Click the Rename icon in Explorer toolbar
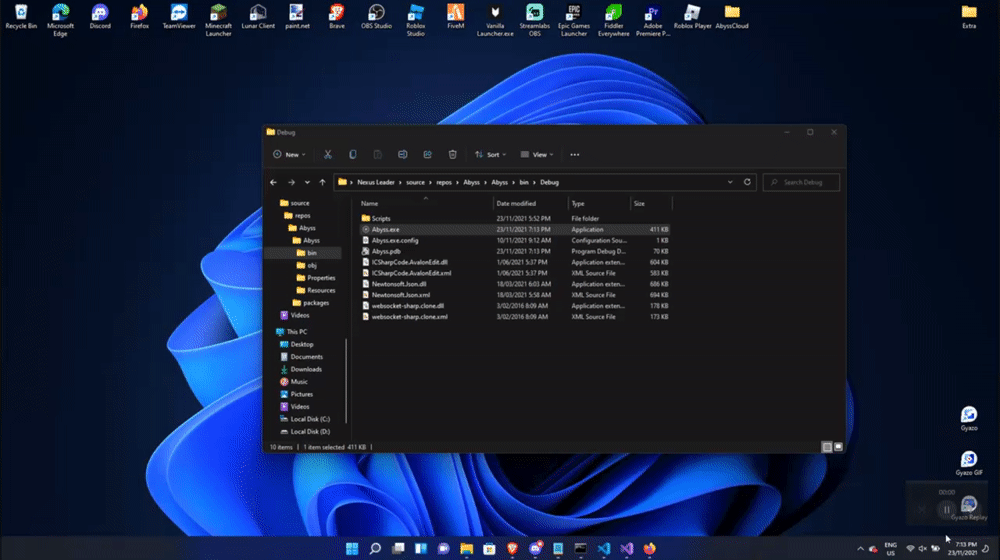This screenshot has height=560, width=1000. tap(403, 155)
